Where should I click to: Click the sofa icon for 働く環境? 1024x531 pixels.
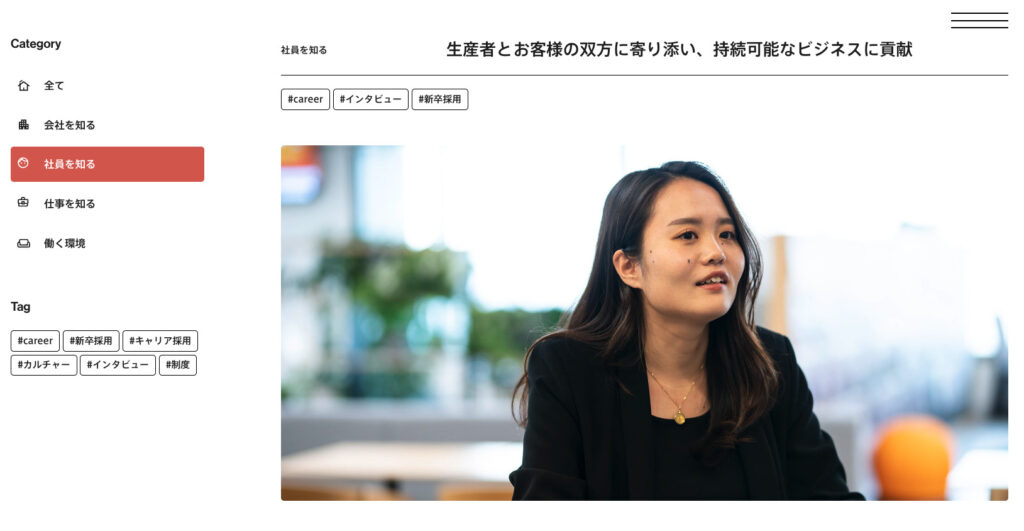point(24,243)
